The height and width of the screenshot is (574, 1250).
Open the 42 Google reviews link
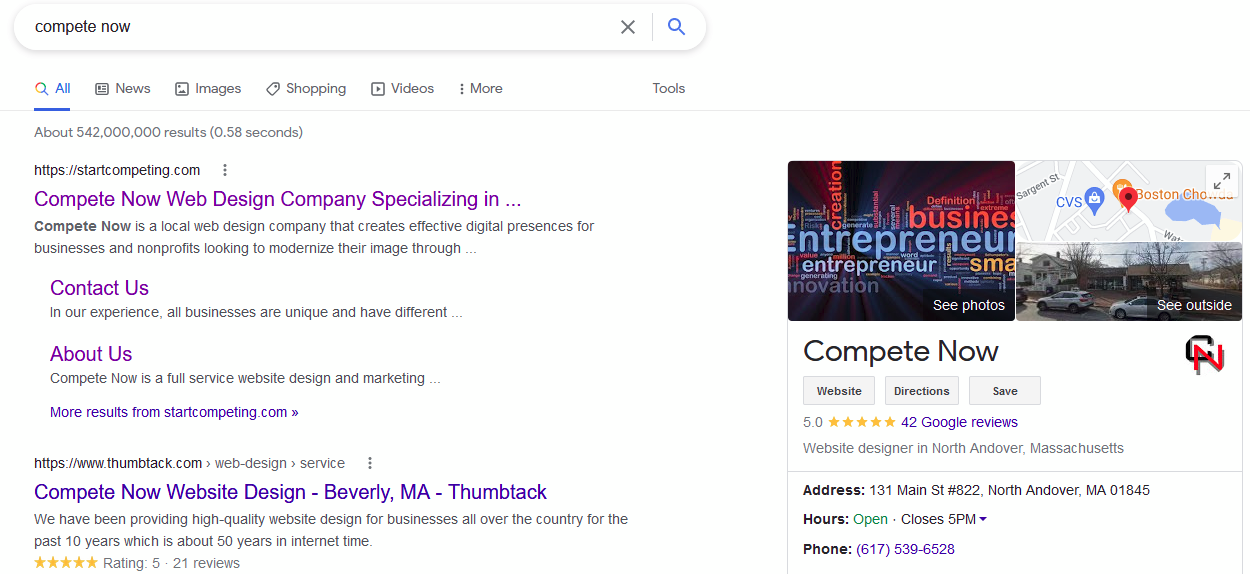(959, 422)
